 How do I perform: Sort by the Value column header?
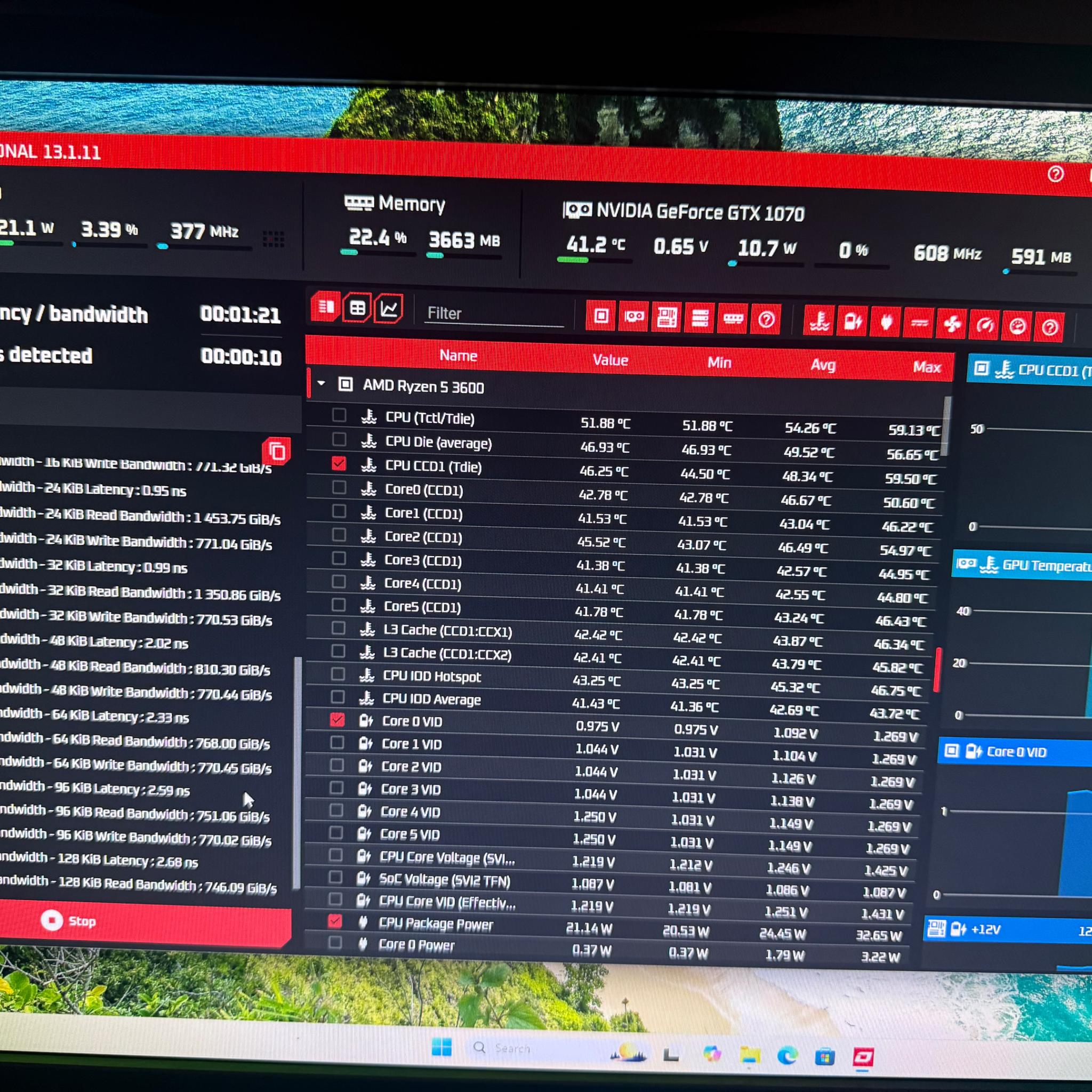(611, 360)
